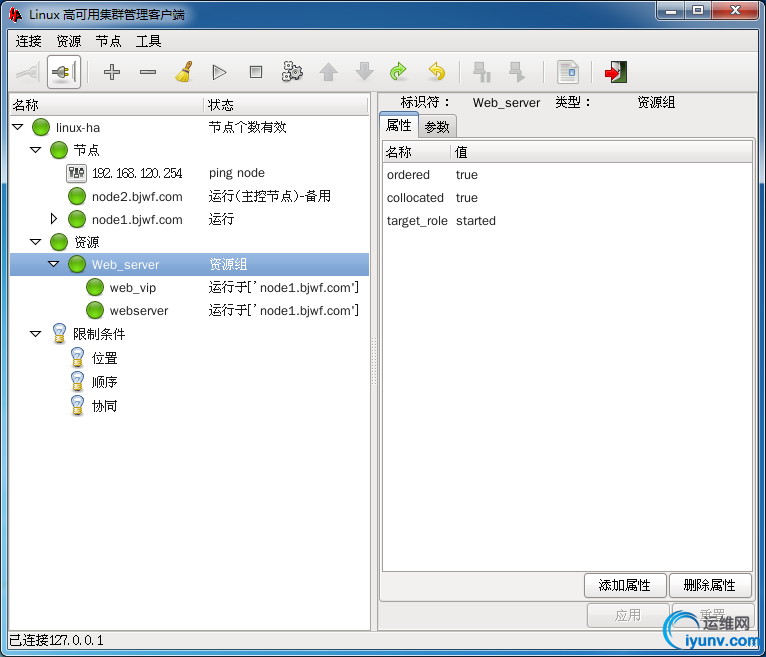Click the 名称 column header in tree
766x657 pixels.
[107, 105]
